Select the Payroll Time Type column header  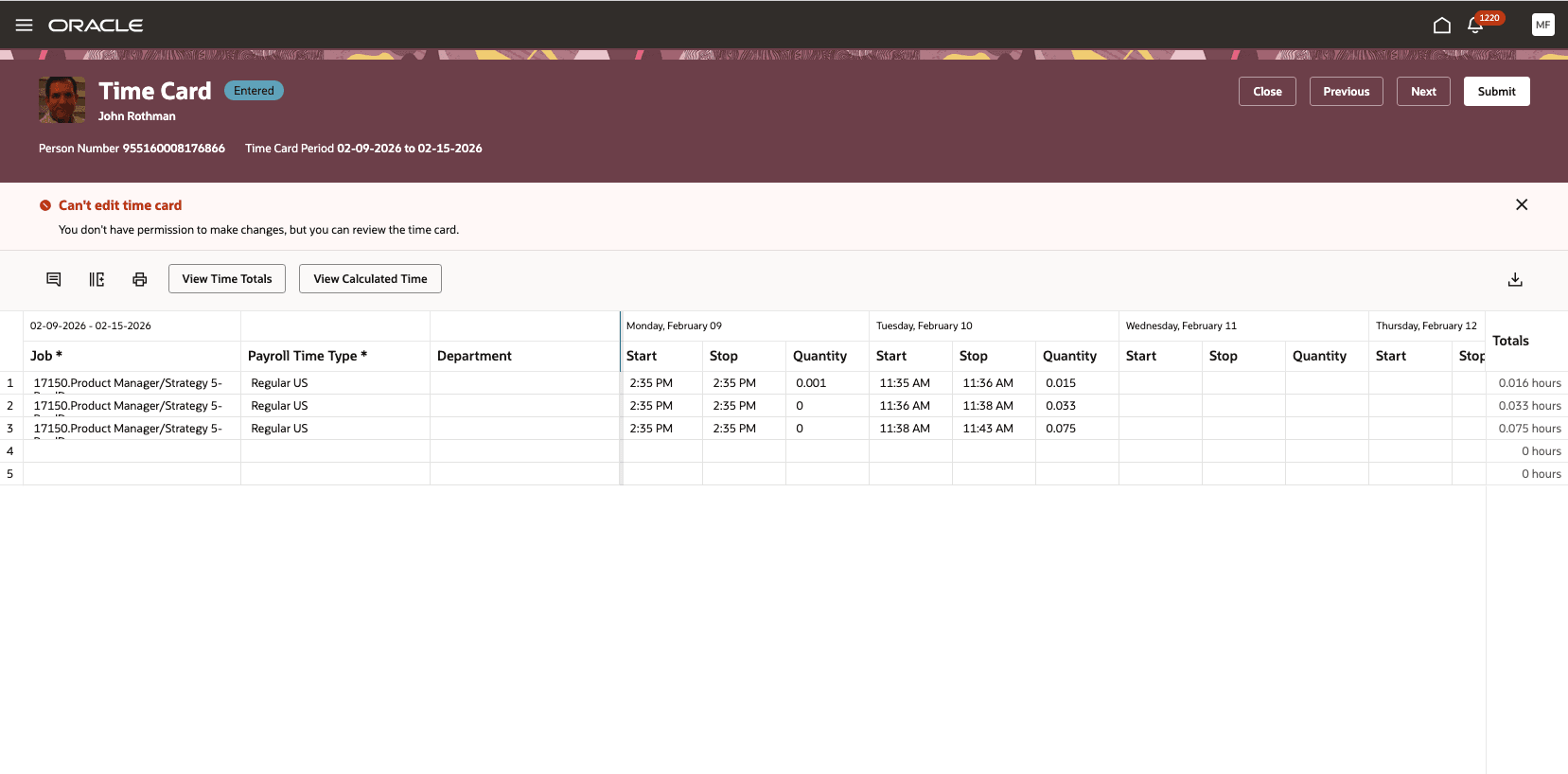point(335,356)
